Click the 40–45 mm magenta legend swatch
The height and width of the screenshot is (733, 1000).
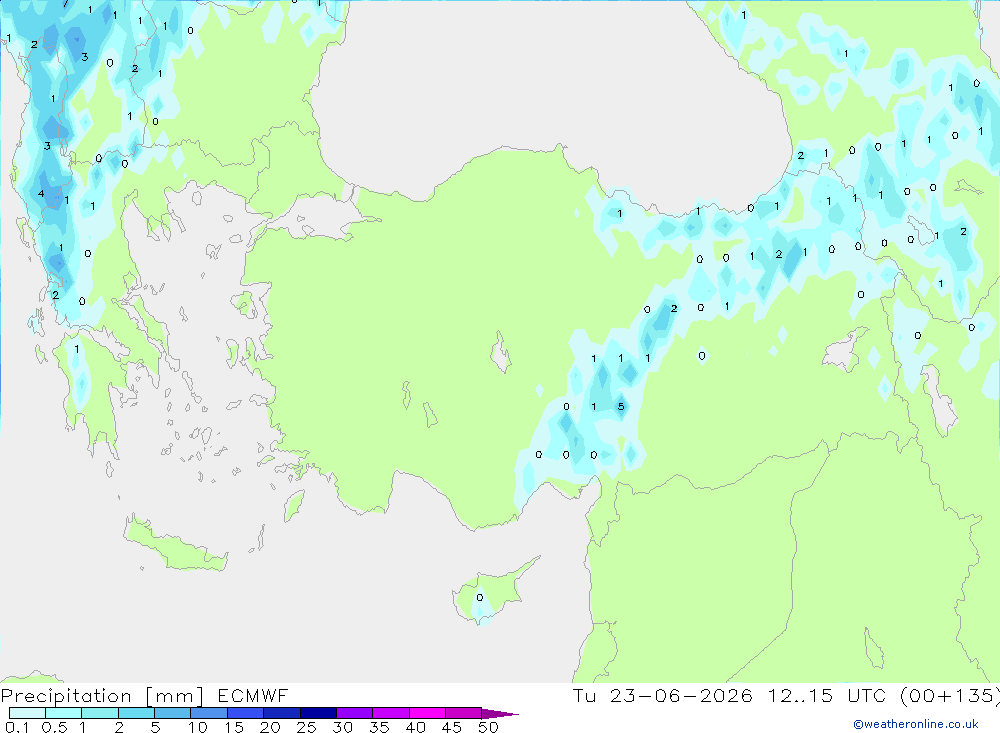427,713
